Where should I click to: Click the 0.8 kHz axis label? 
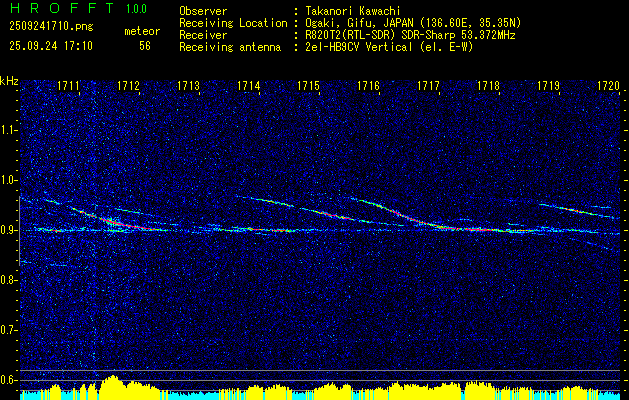pyautogui.click(x=9, y=280)
